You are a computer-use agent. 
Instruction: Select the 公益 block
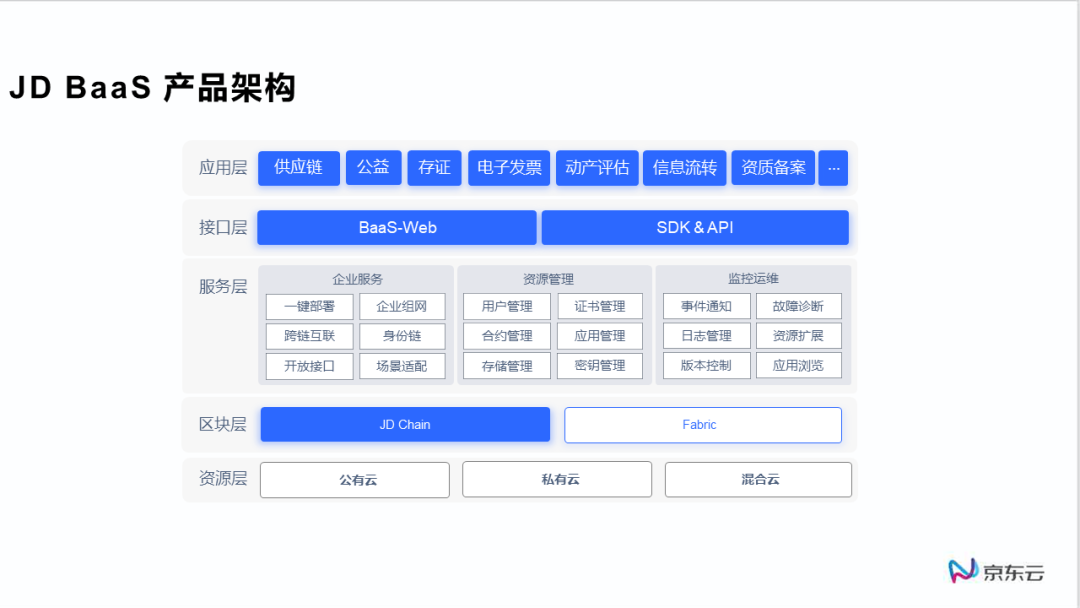[373, 167]
